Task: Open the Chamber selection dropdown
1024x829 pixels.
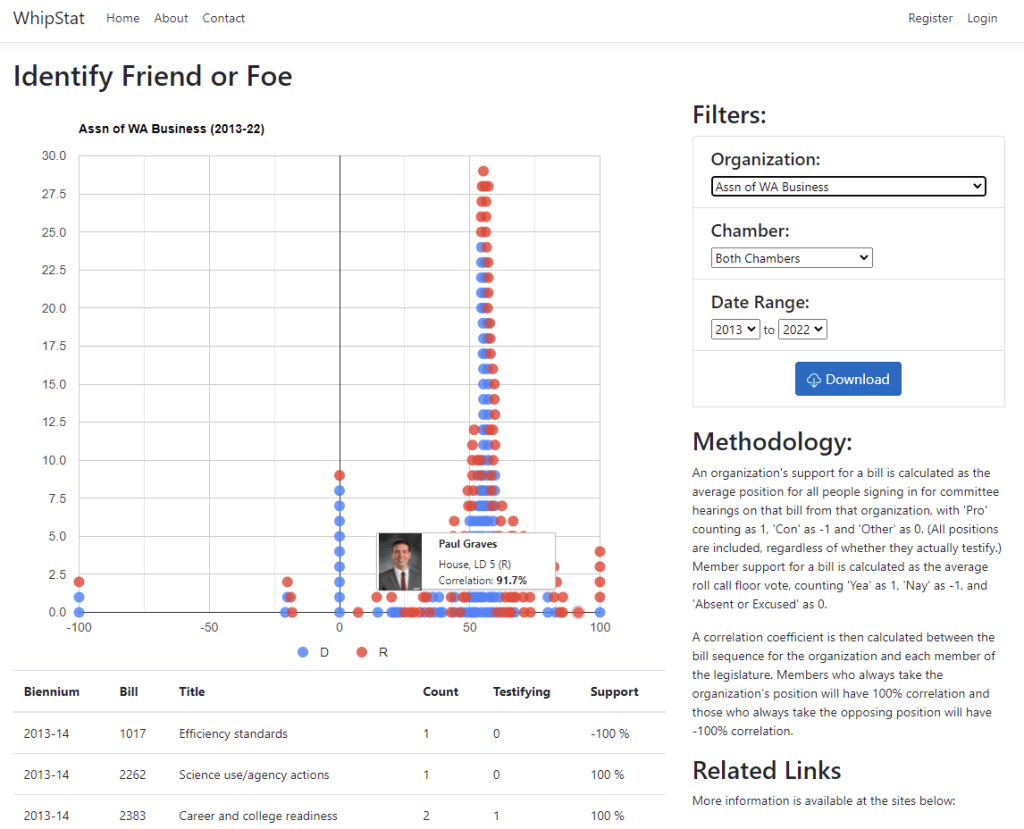Action: pos(791,258)
